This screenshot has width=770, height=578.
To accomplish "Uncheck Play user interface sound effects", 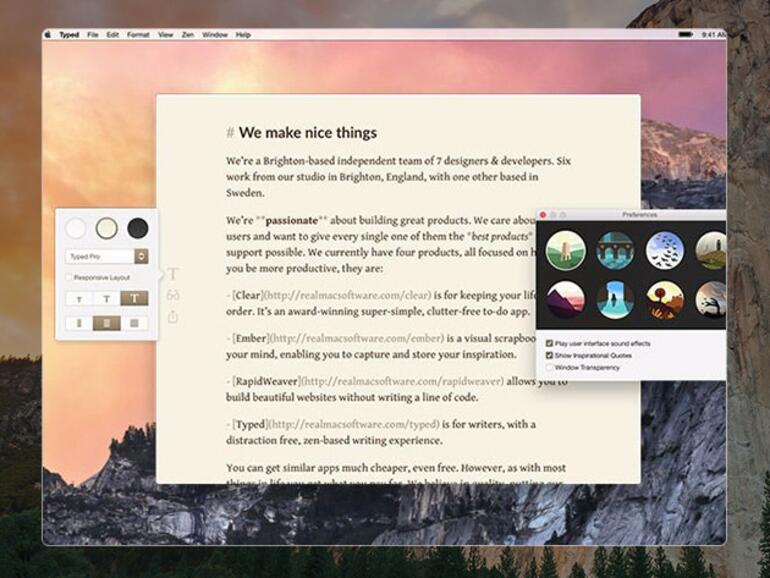I will pyautogui.click(x=550, y=344).
